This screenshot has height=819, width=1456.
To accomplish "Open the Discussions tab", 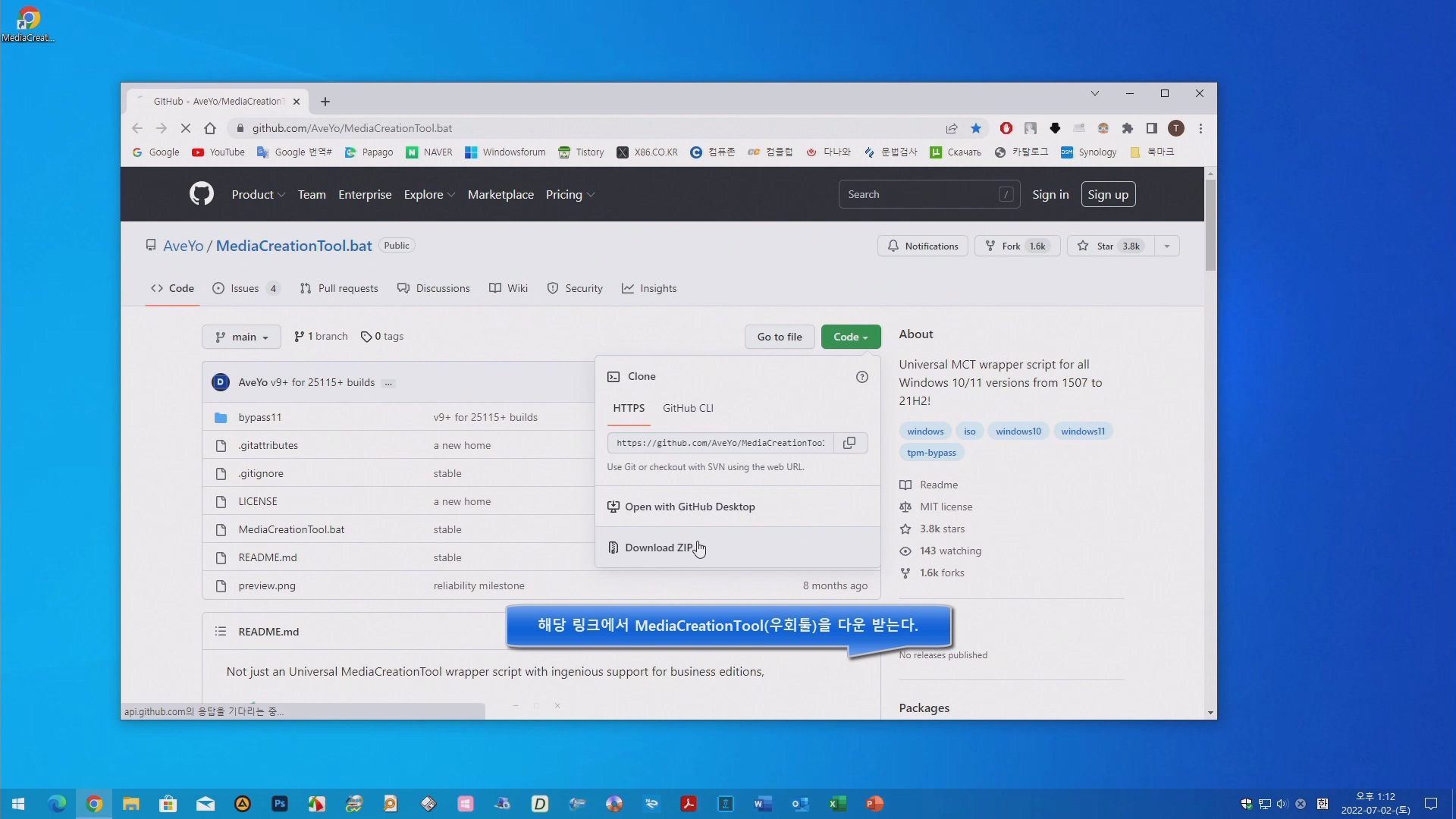I will [434, 289].
